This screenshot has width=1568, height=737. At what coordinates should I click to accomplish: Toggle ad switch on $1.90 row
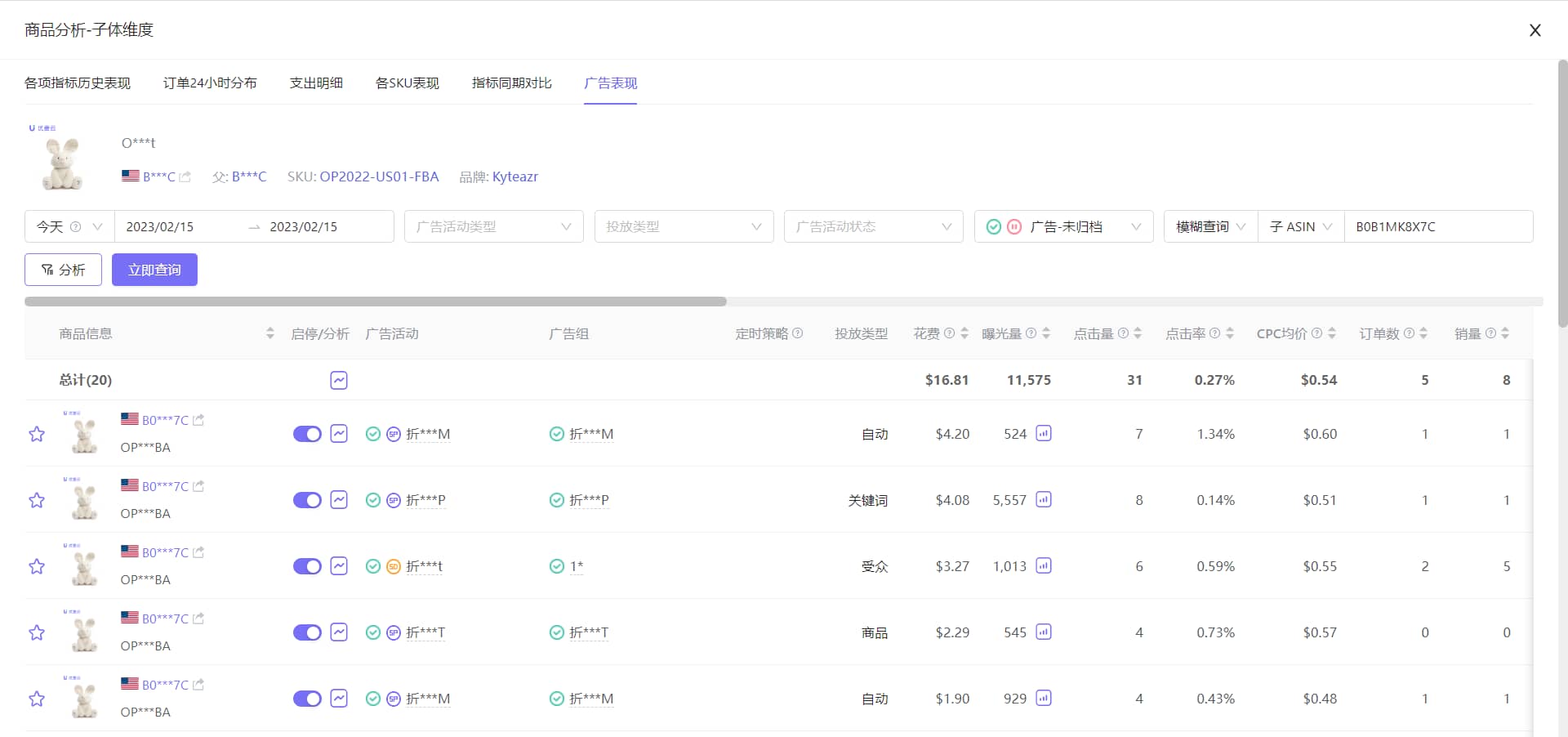click(307, 699)
